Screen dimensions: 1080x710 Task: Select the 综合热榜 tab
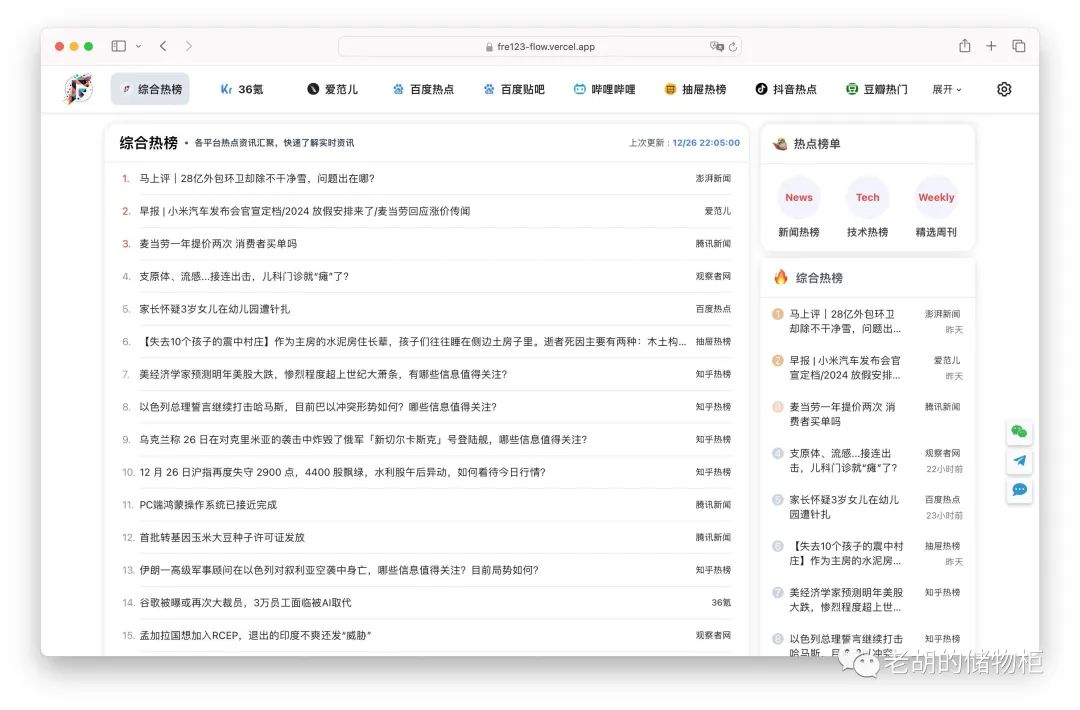(150, 89)
